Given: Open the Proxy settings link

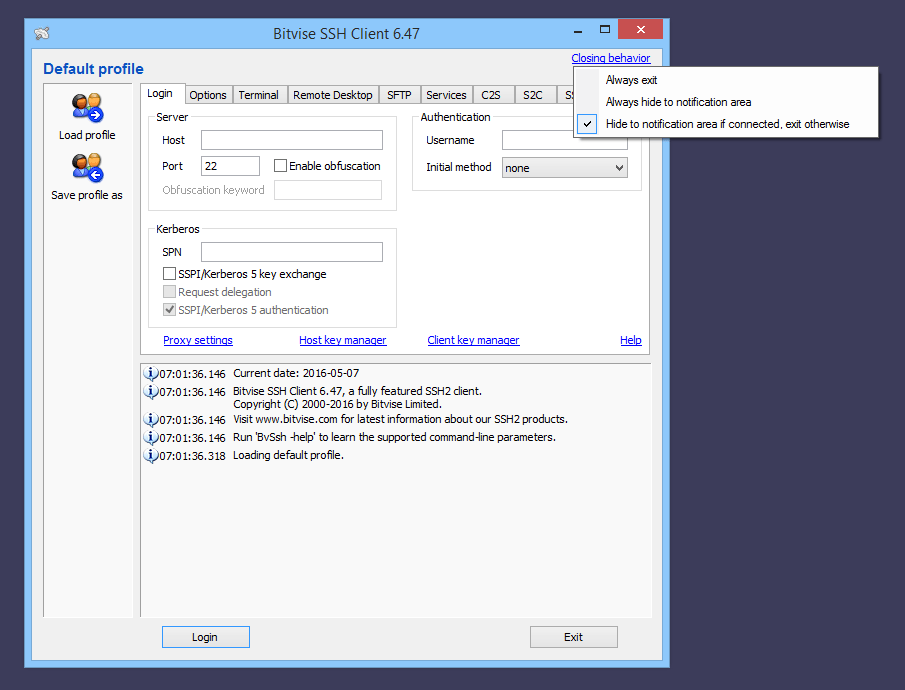Looking at the screenshot, I should tap(197, 340).
